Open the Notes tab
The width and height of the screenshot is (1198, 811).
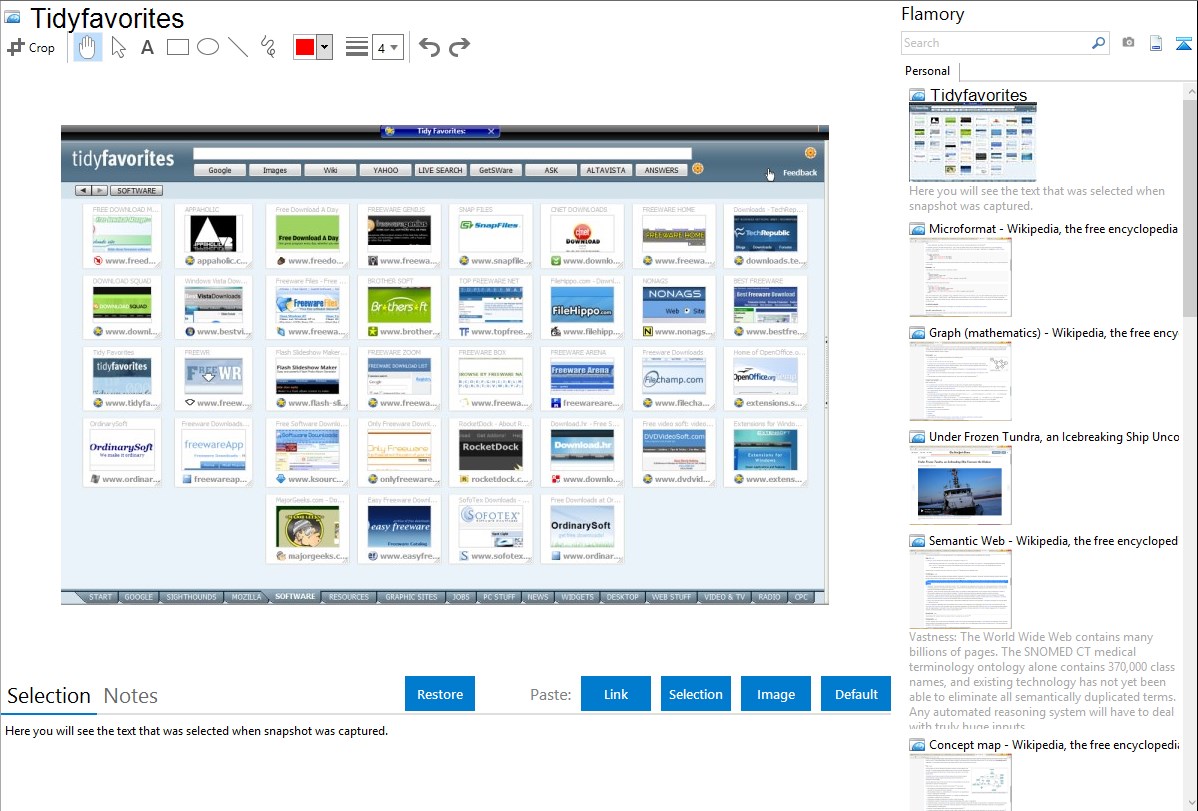coord(131,696)
